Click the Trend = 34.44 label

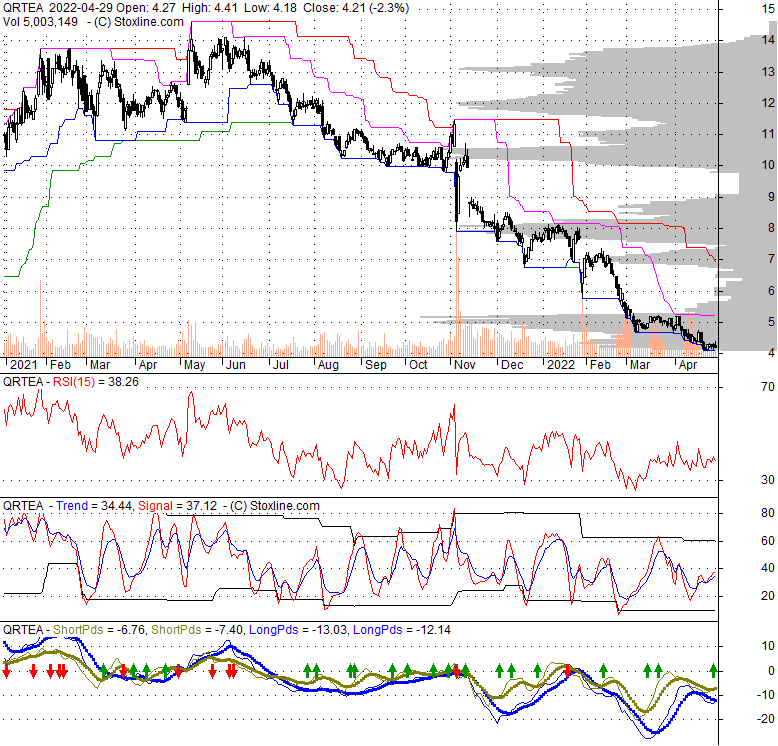[94, 506]
